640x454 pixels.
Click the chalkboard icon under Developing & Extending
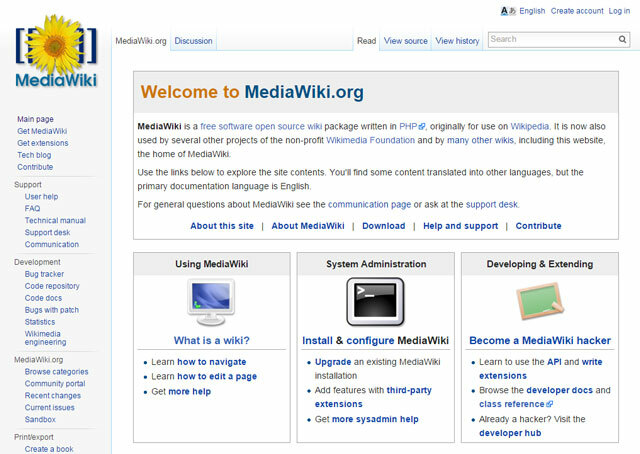coord(540,301)
